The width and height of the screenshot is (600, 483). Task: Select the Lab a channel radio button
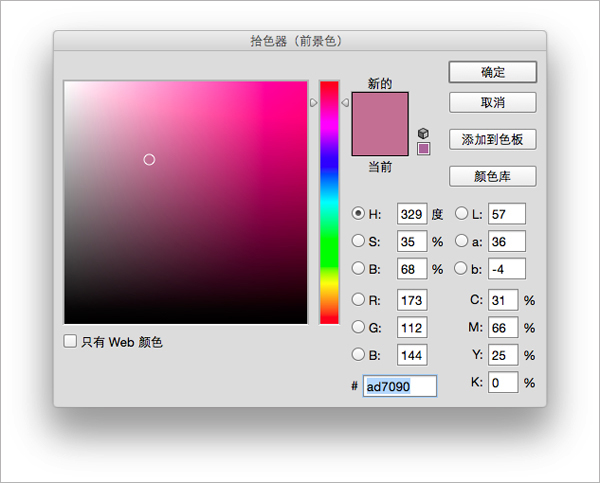462,241
